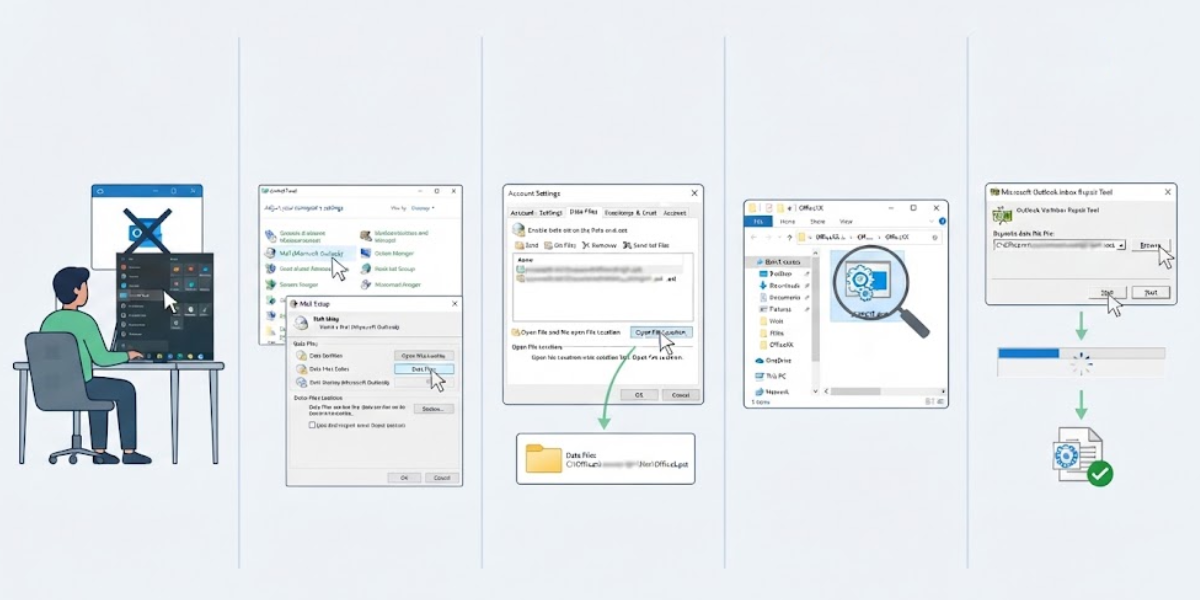The image size is (1200, 600).
Task: Open the View tab in File Explorer
Action: point(846,221)
